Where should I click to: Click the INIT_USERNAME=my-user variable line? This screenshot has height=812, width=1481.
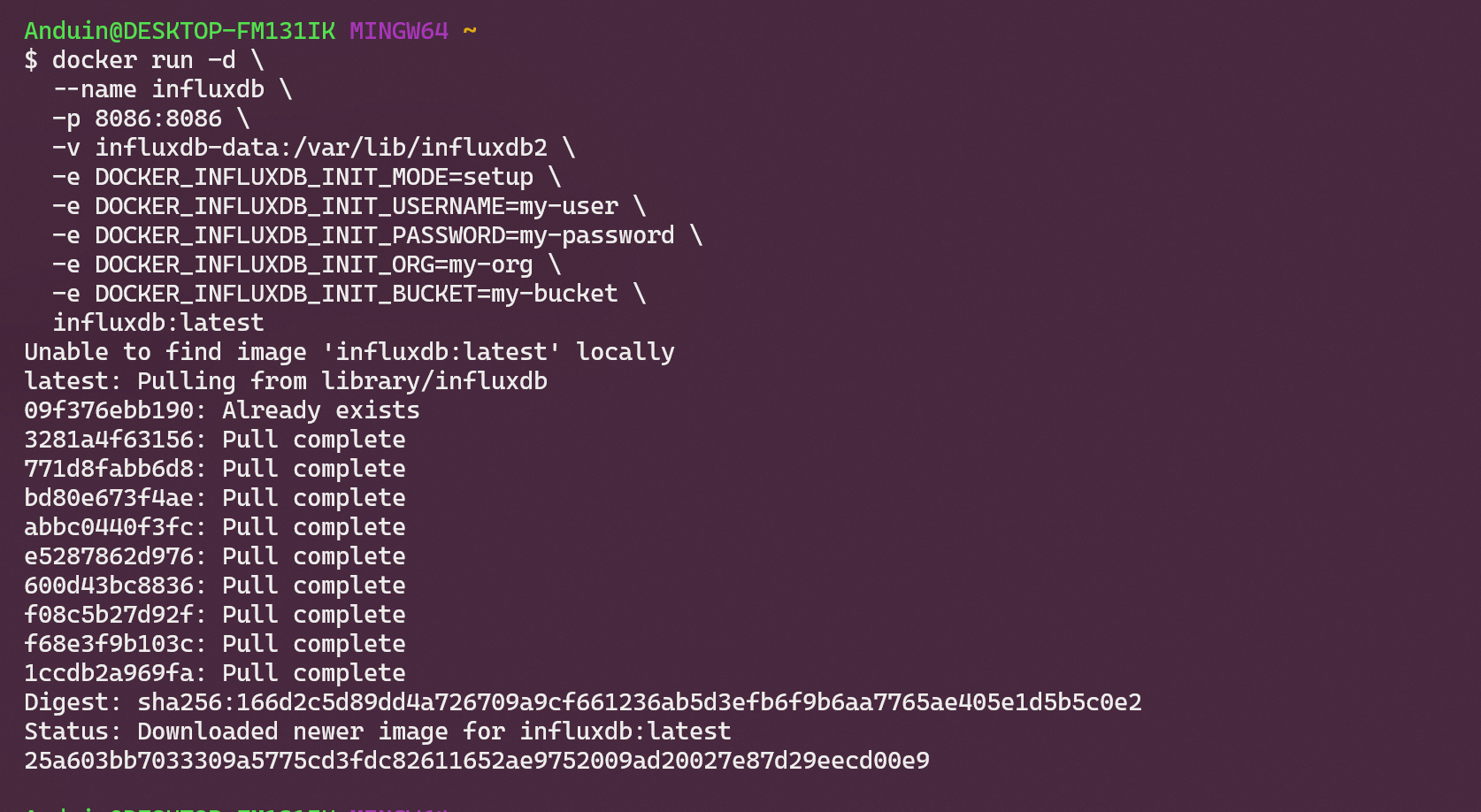point(357,206)
